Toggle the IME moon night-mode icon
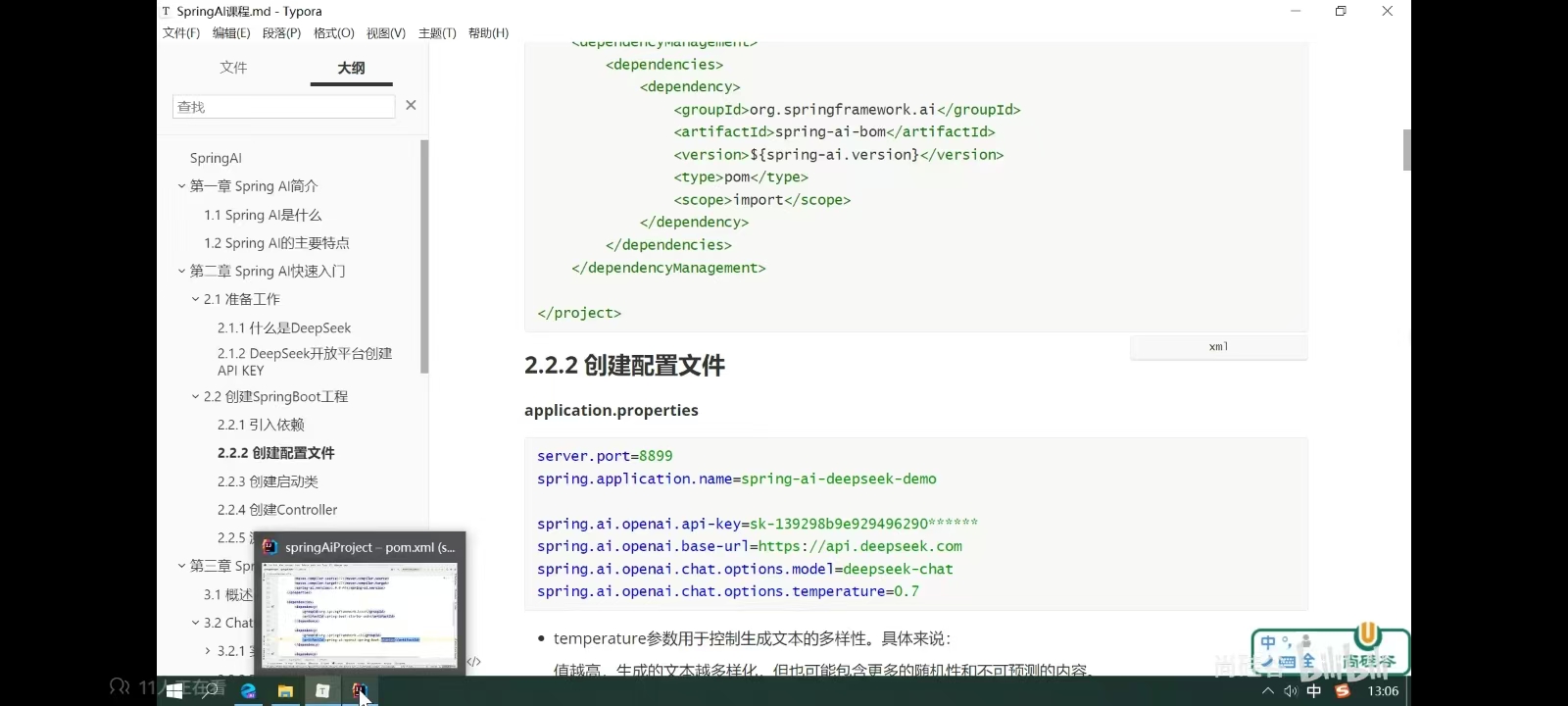 coord(1267,662)
